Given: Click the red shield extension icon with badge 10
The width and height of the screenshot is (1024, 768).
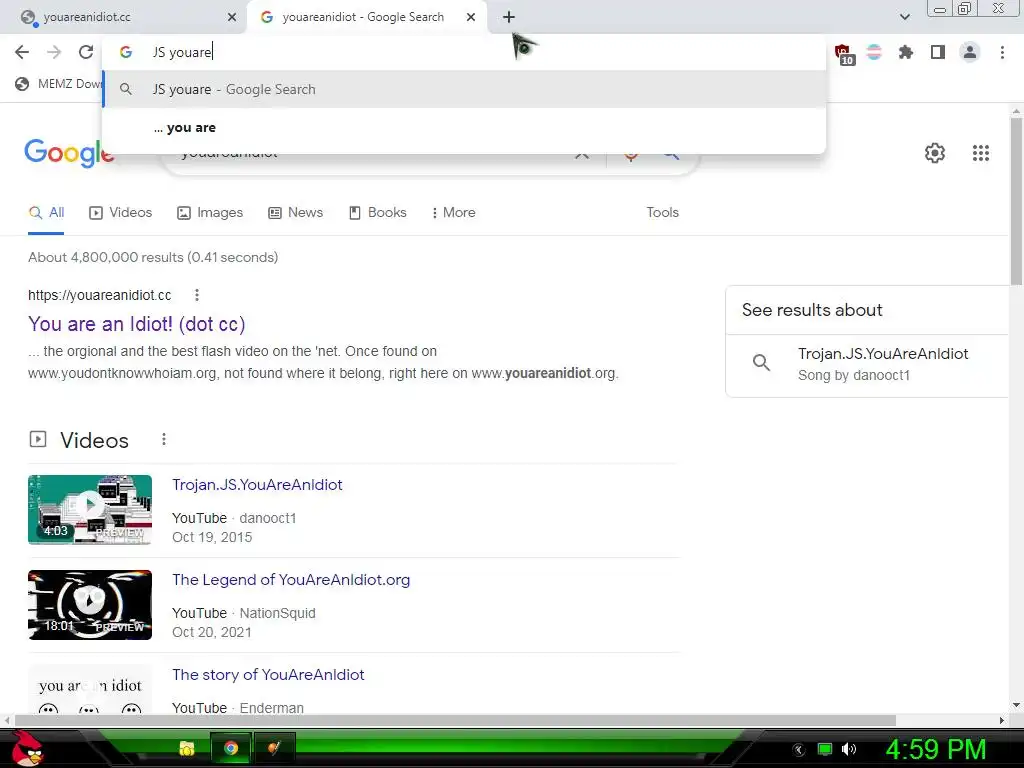Looking at the screenshot, I should click(x=844, y=54).
